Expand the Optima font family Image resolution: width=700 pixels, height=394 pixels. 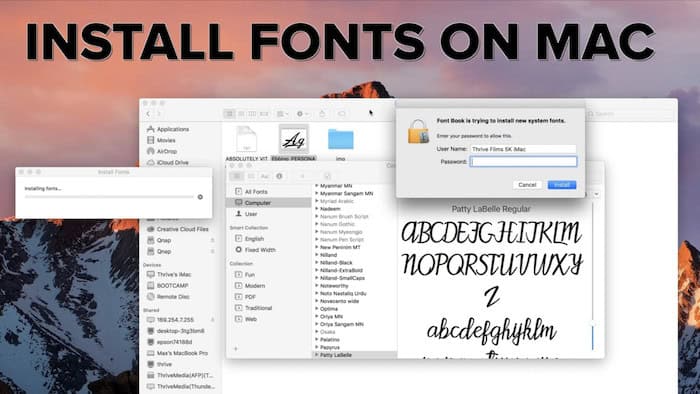[x=317, y=309]
